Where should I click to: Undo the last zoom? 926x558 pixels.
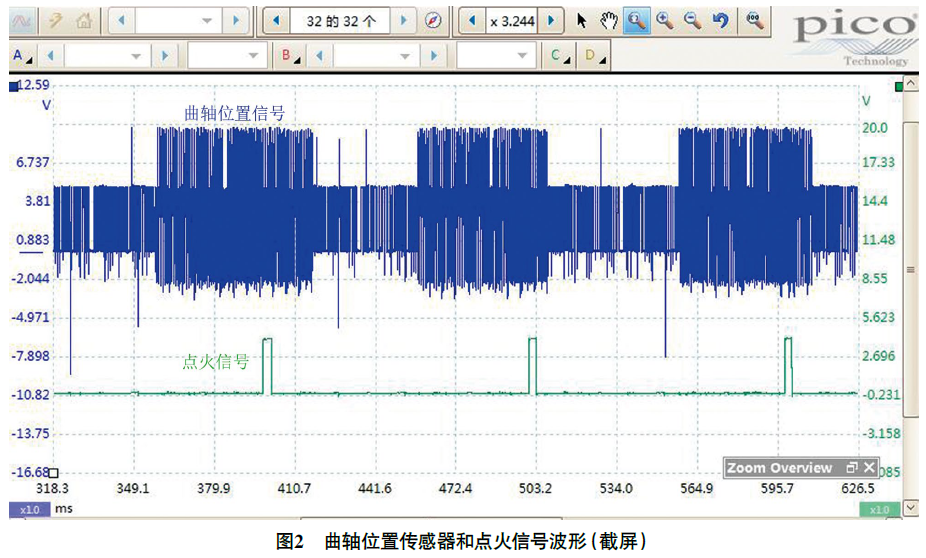click(x=720, y=21)
